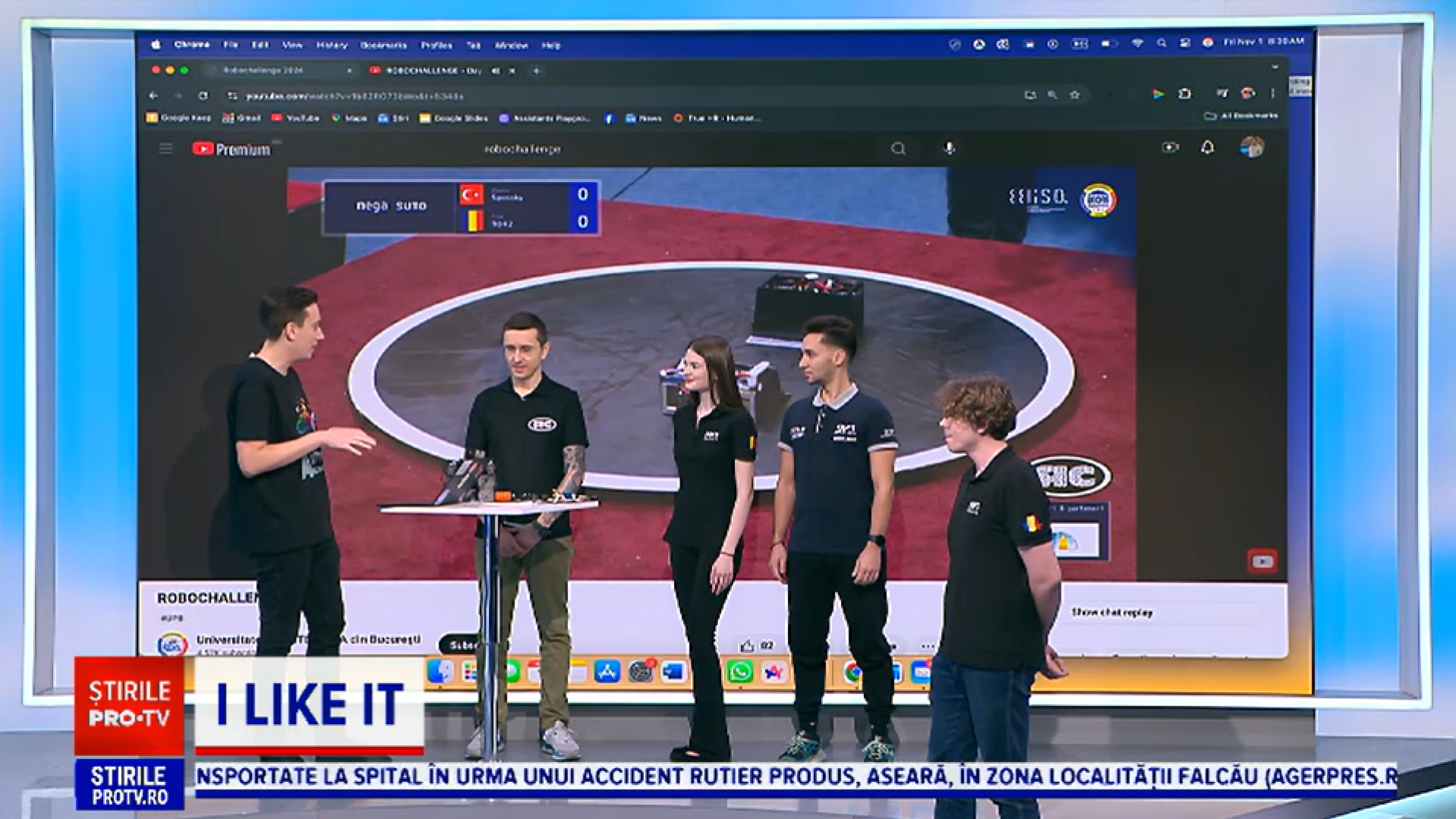Click the like thumbs-up button

click(x=747, y=645)
